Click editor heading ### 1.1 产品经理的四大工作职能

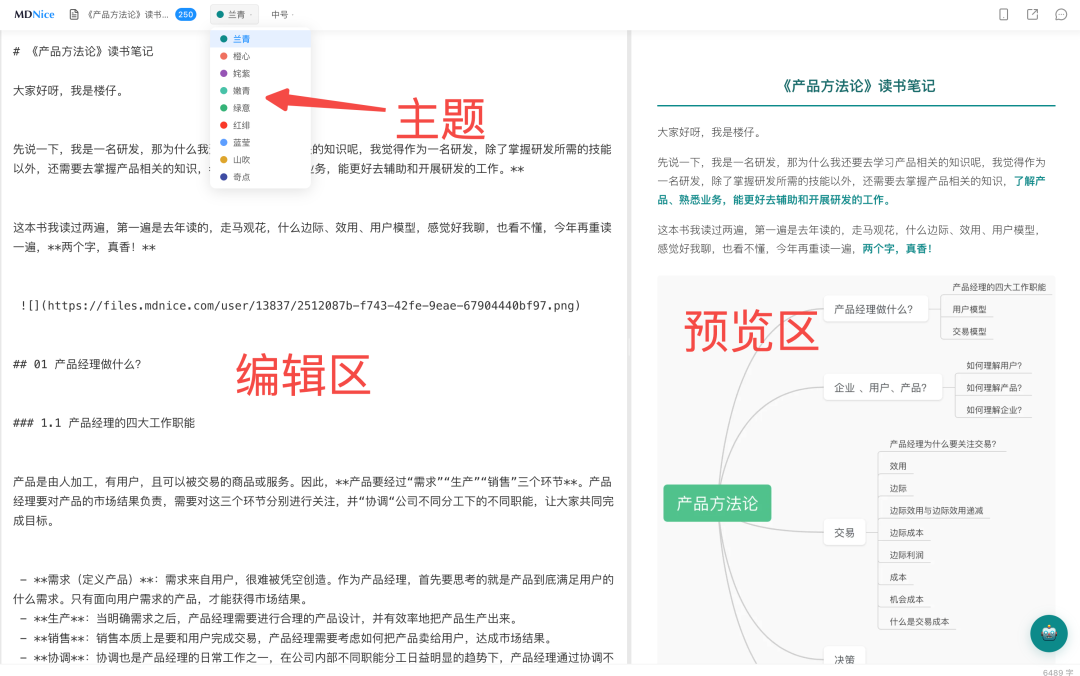[104, 422]
